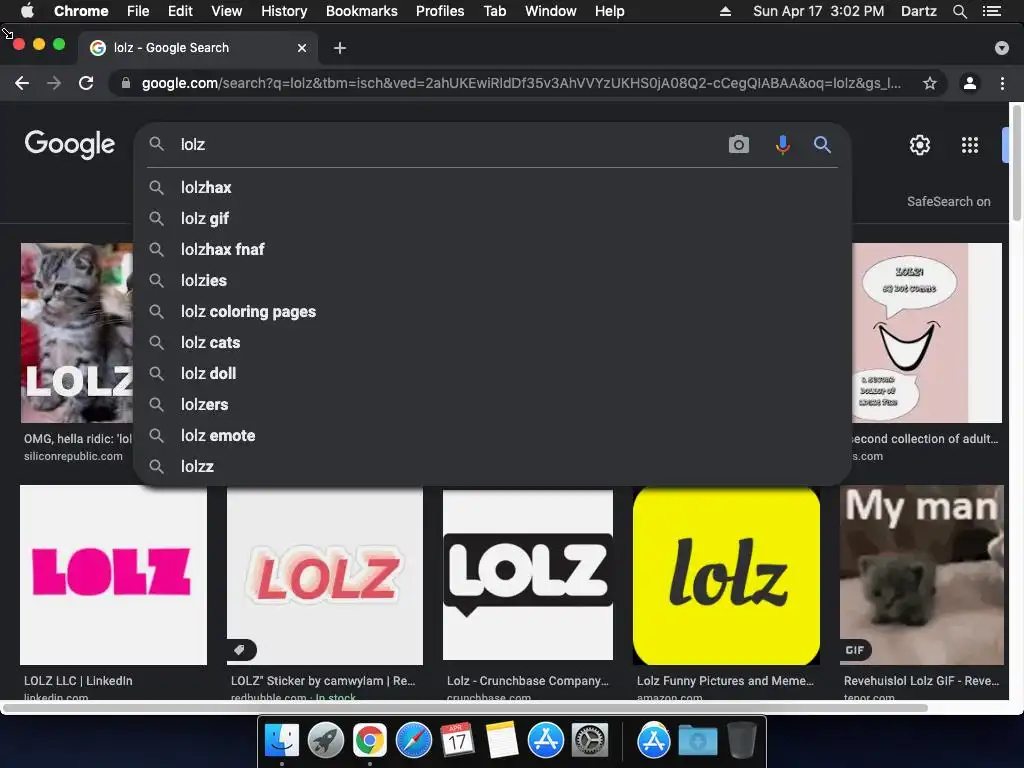Open a new tab with the plus button

pyautogui.click(x=340, y=48)
